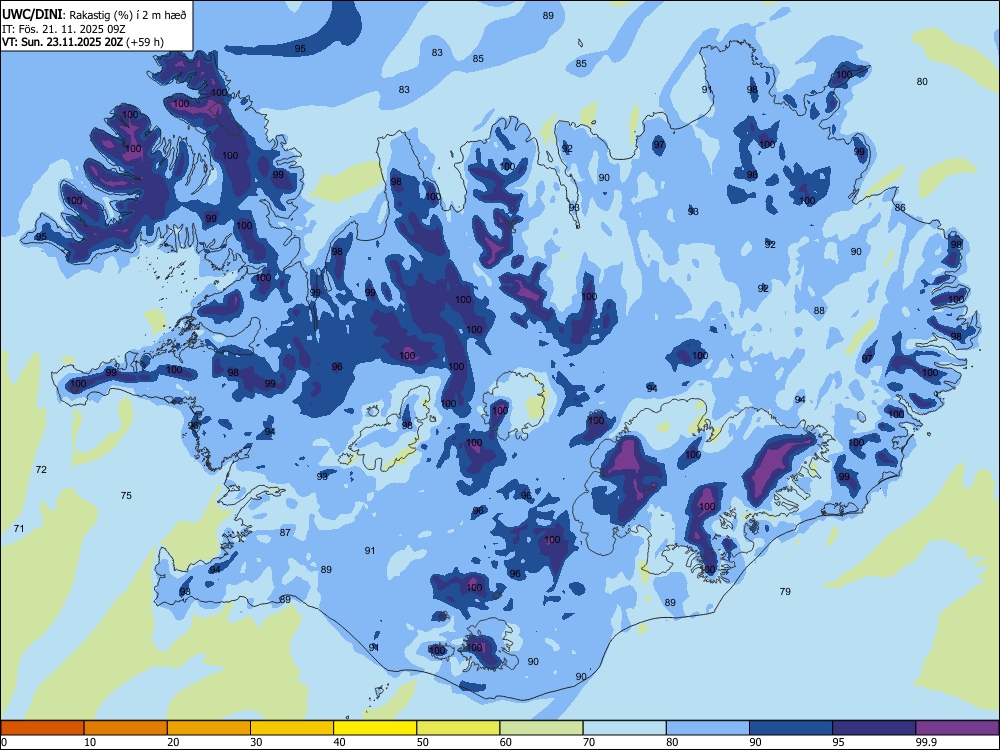Pick the 20–30 amber legend swatch
The image size is (1000, 750).
(x=209, y=728)
